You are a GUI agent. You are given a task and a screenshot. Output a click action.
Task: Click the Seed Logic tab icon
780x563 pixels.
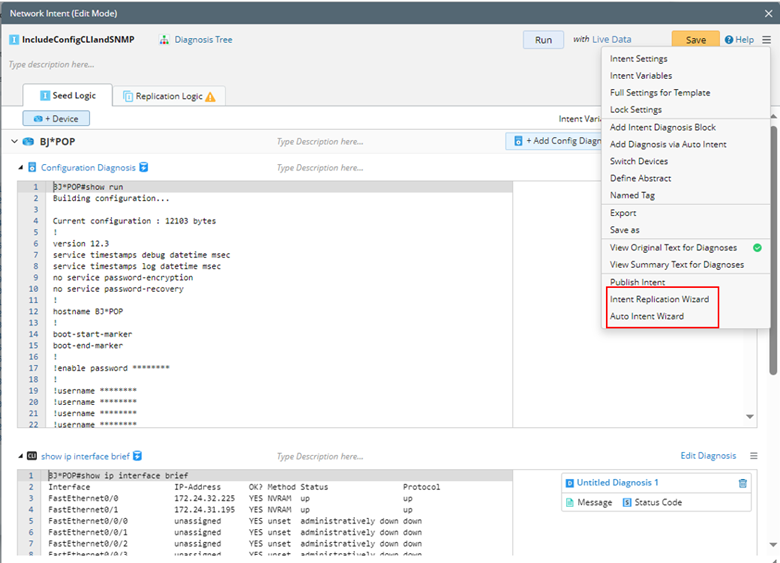45,95
